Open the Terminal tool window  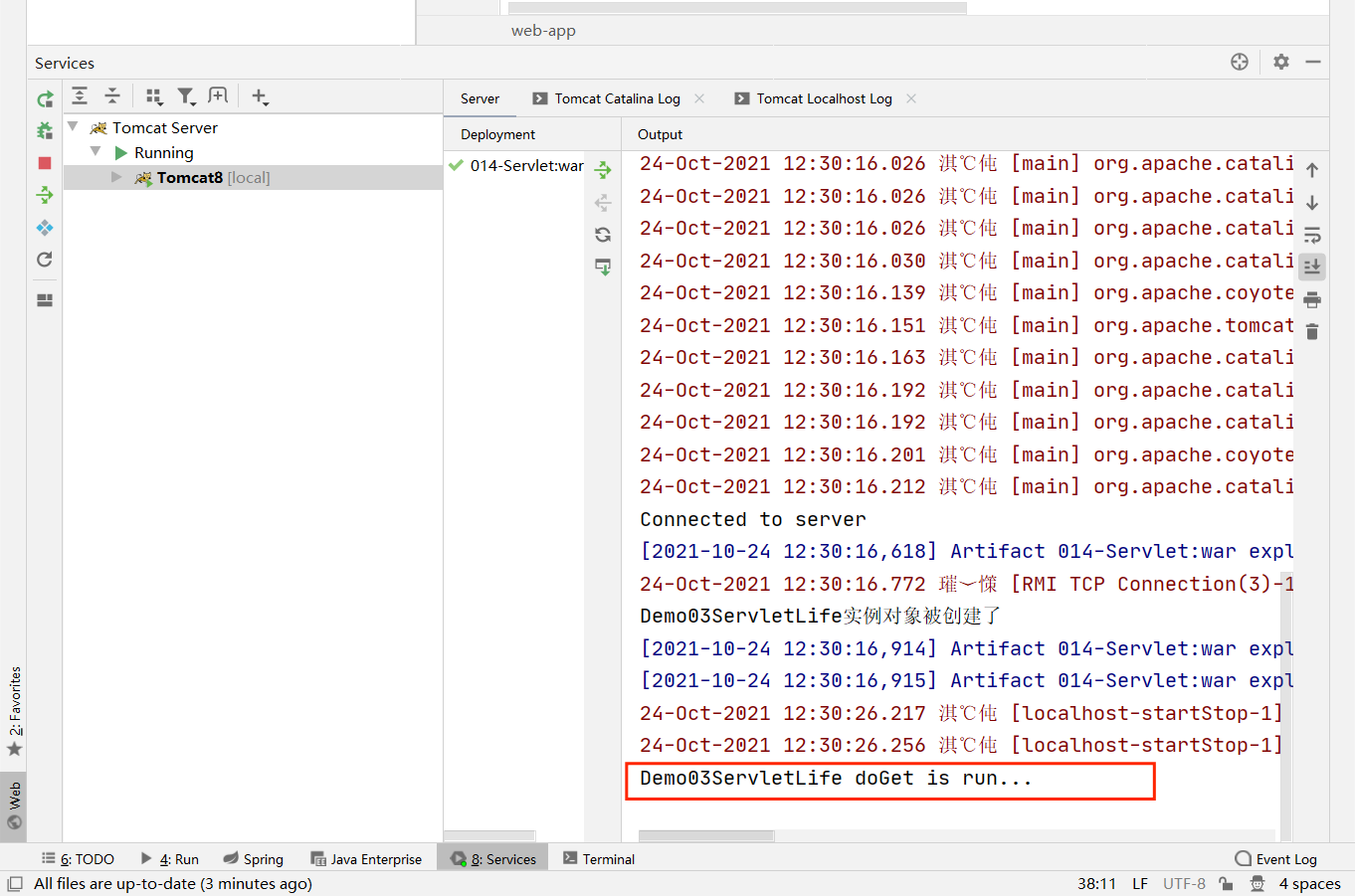[x=599, y=859]
